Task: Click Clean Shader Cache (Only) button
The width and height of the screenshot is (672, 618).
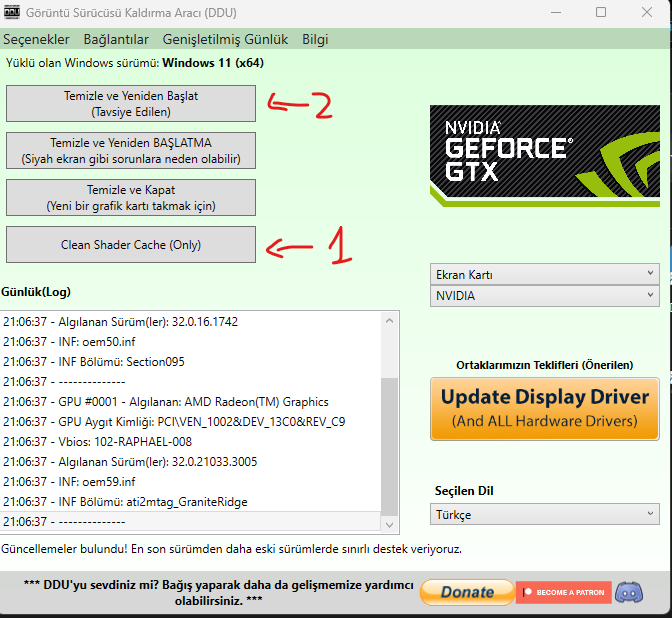Action: [131, 245]
